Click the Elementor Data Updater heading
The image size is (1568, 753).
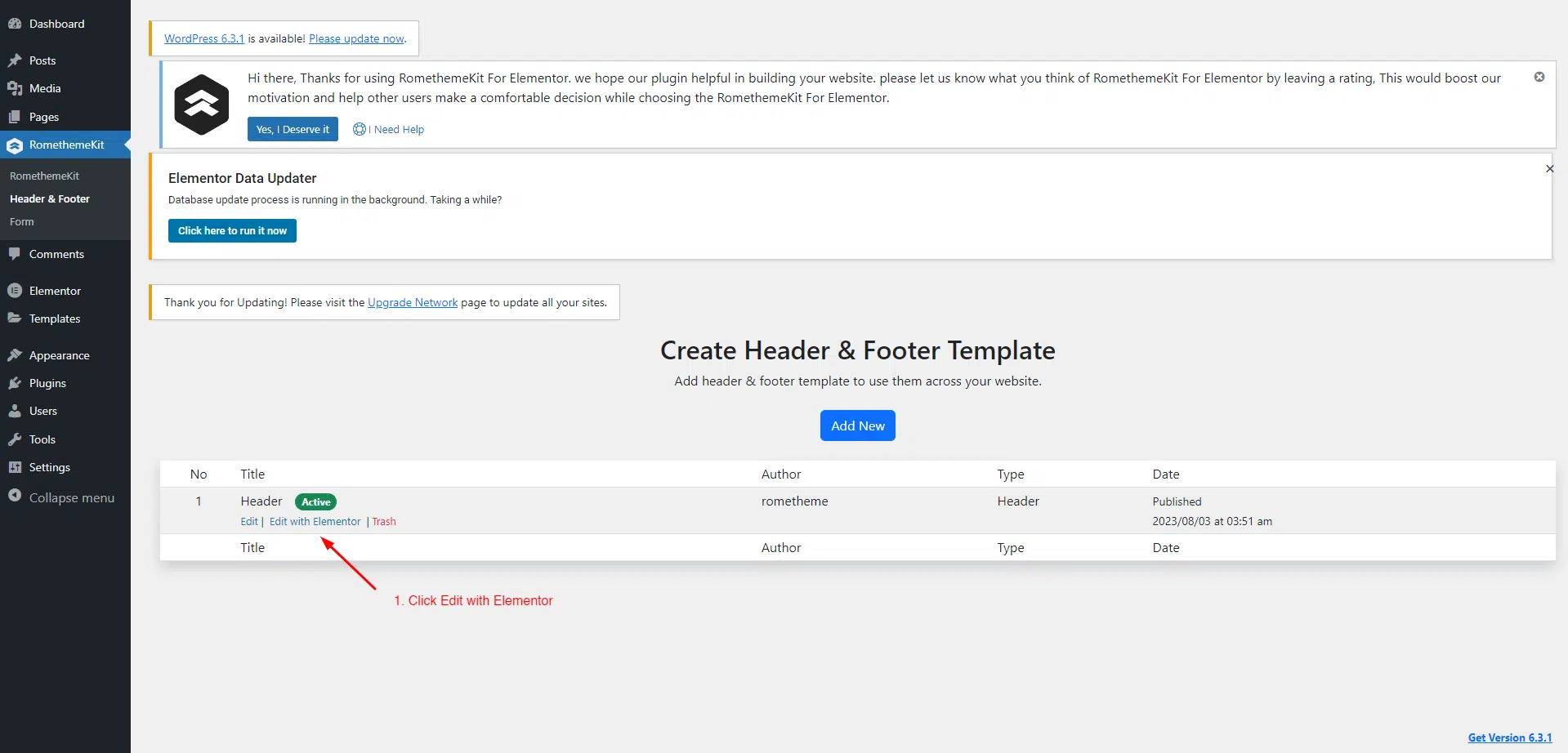pos(242,178)
